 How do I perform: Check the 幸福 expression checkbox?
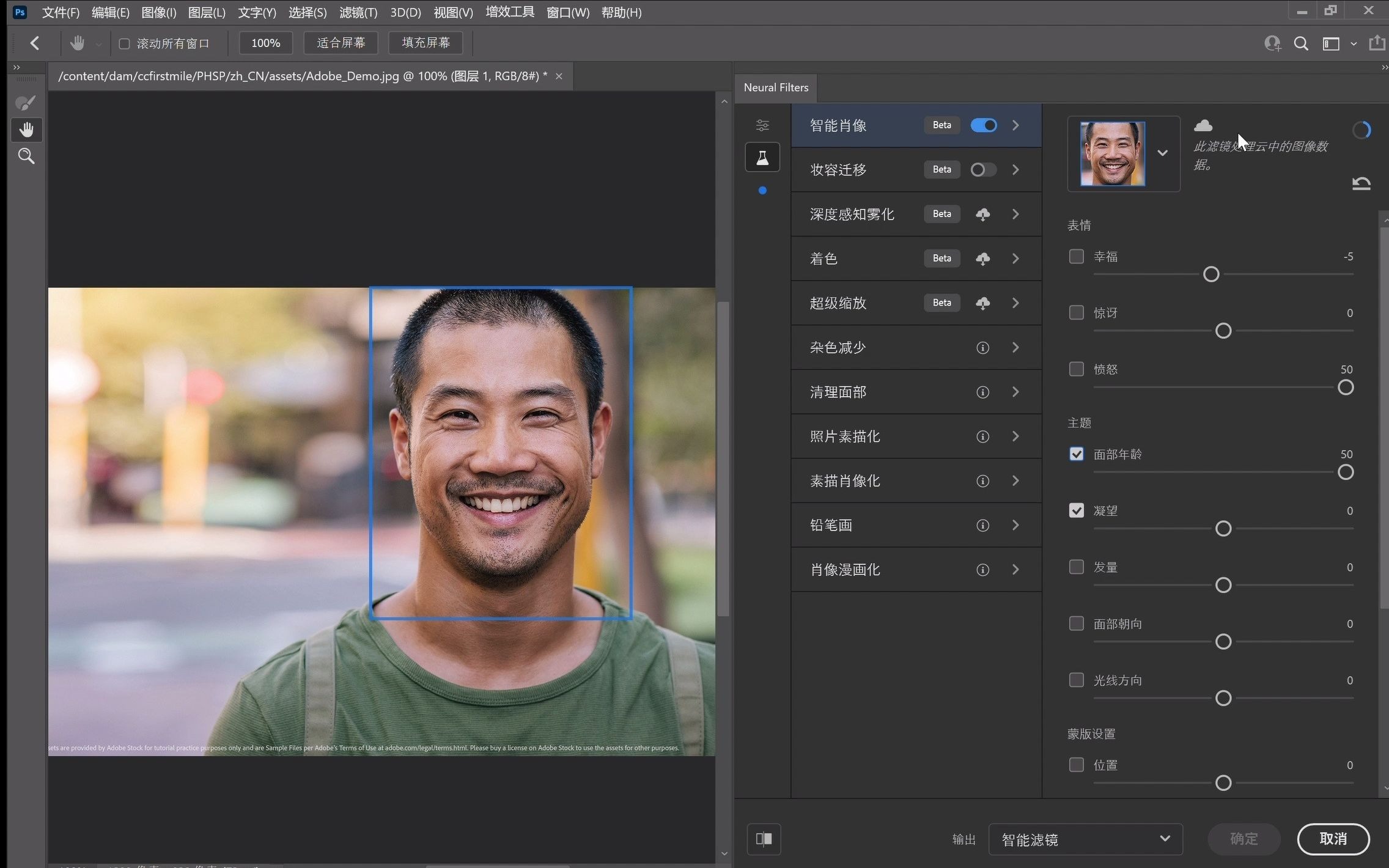click(x=1076, y=256)
